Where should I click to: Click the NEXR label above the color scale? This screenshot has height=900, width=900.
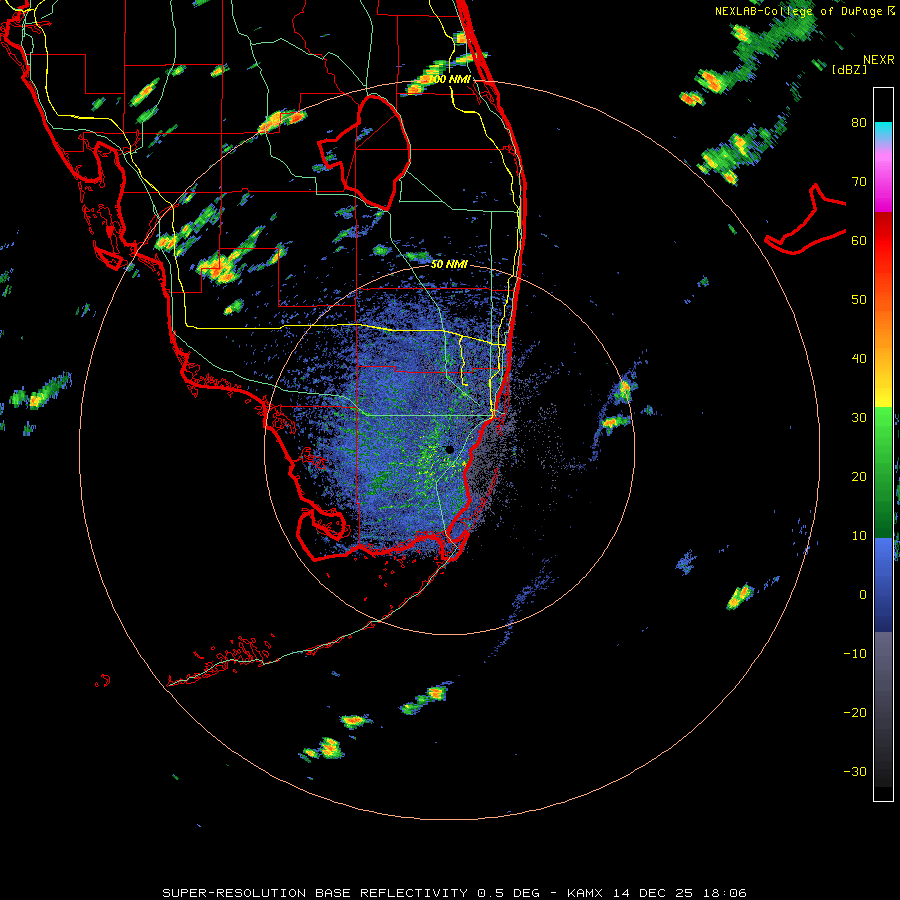tap(878, 60)
